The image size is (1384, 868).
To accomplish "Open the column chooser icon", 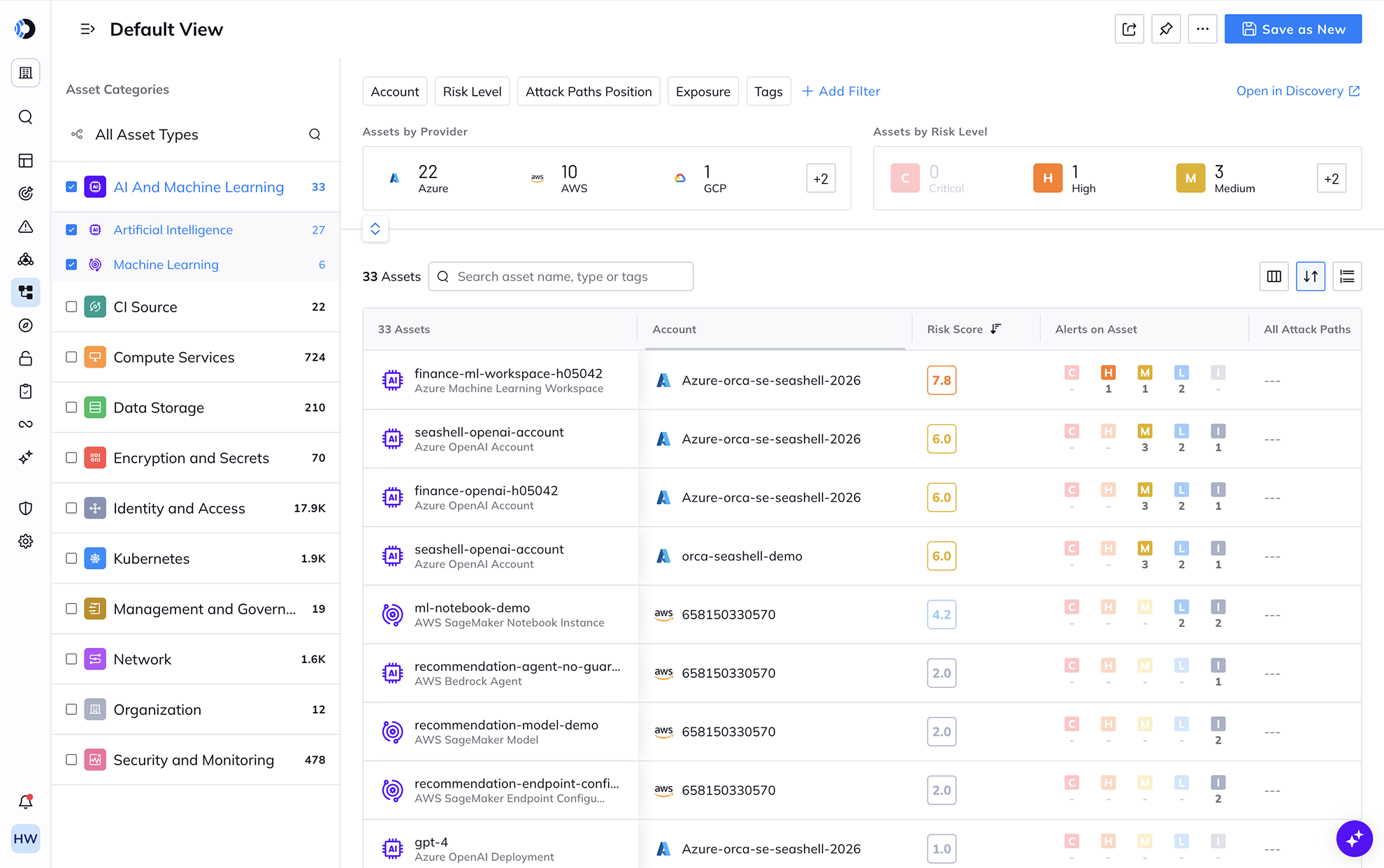I will (1274, 277).
